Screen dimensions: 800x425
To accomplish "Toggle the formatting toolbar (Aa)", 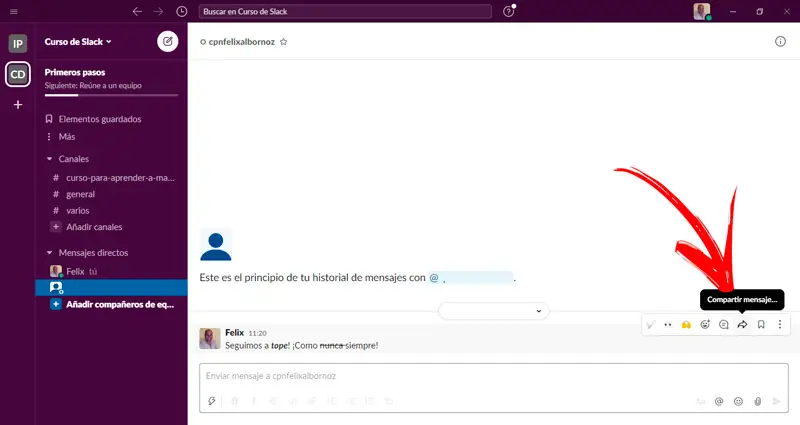I will click(700, 402).
